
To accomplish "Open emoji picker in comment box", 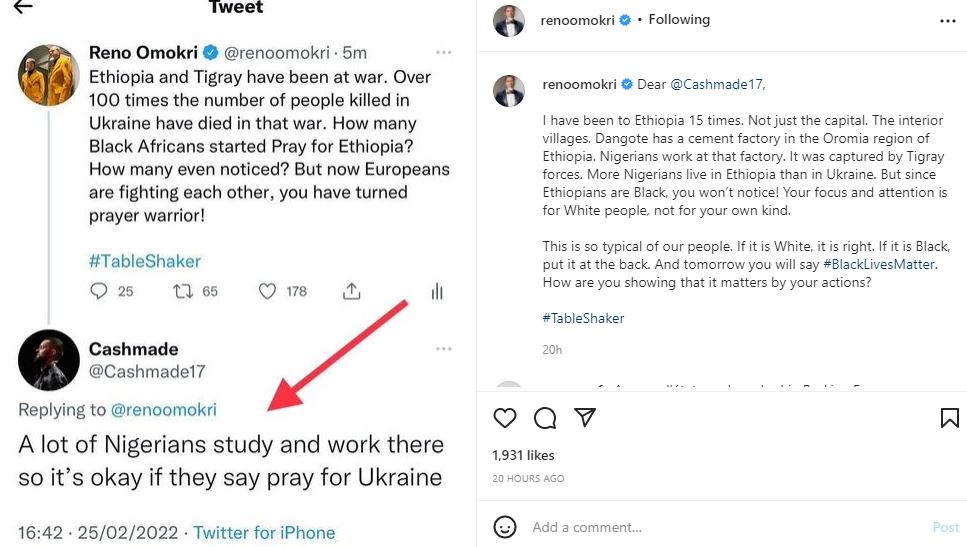I will tap(506, 527).
